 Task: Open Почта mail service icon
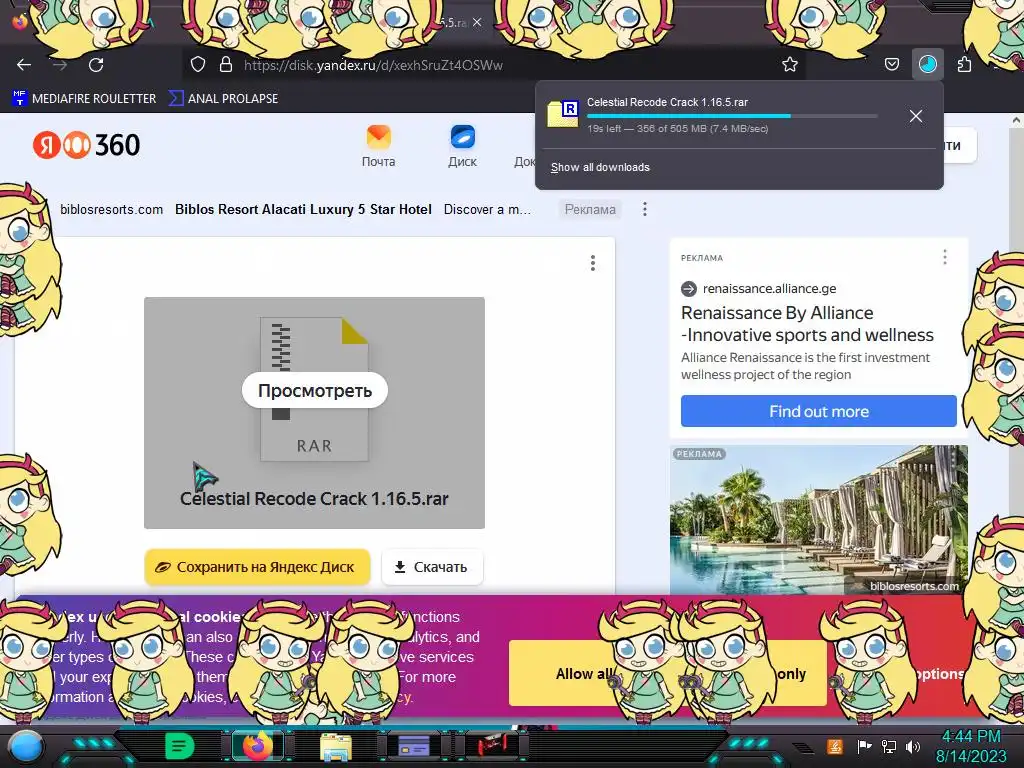(x=378, y=146)
